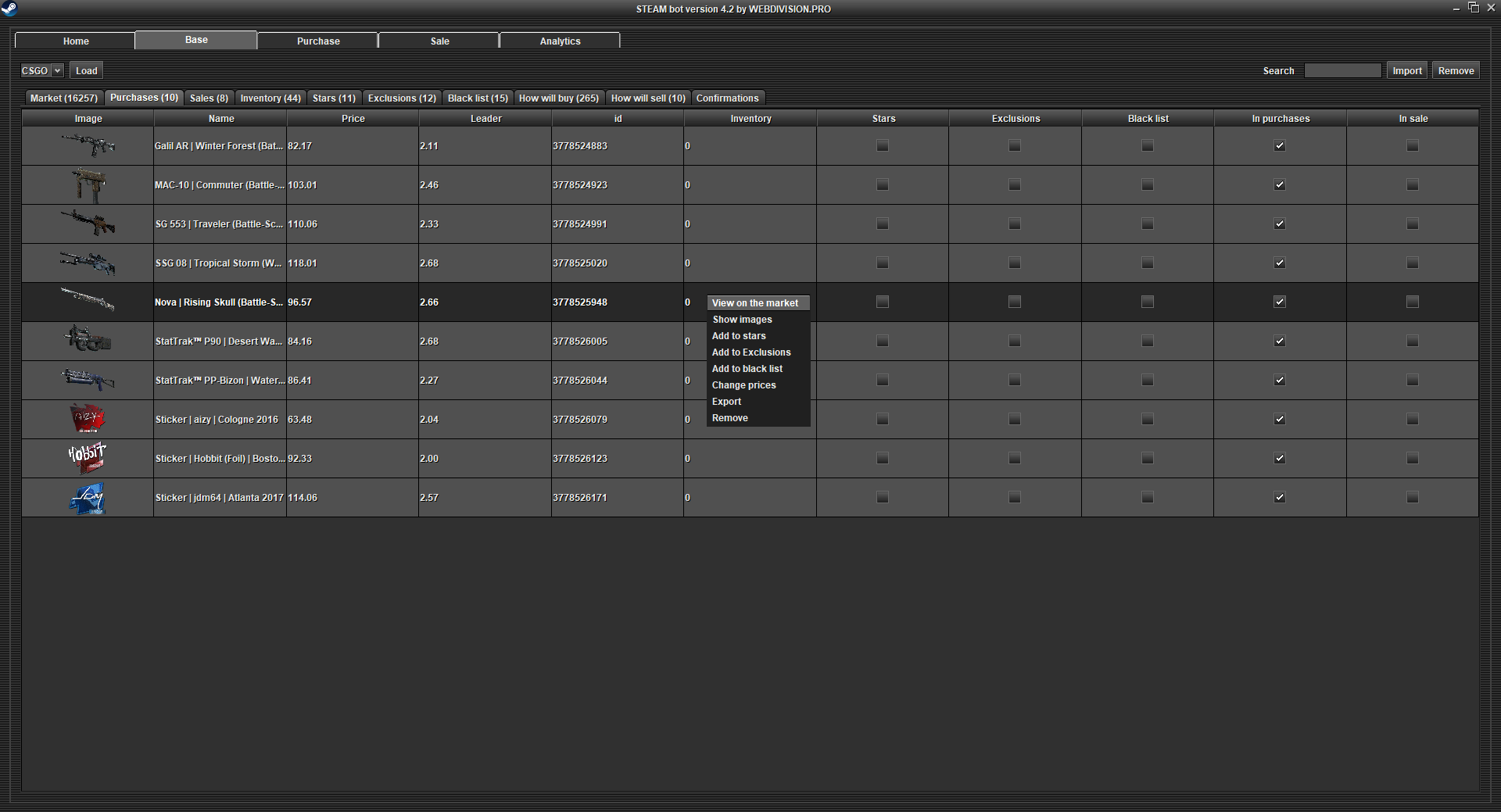1501x812 pixels.
Task: Open the Analytics main tab
Action: (x=560, y=41)
